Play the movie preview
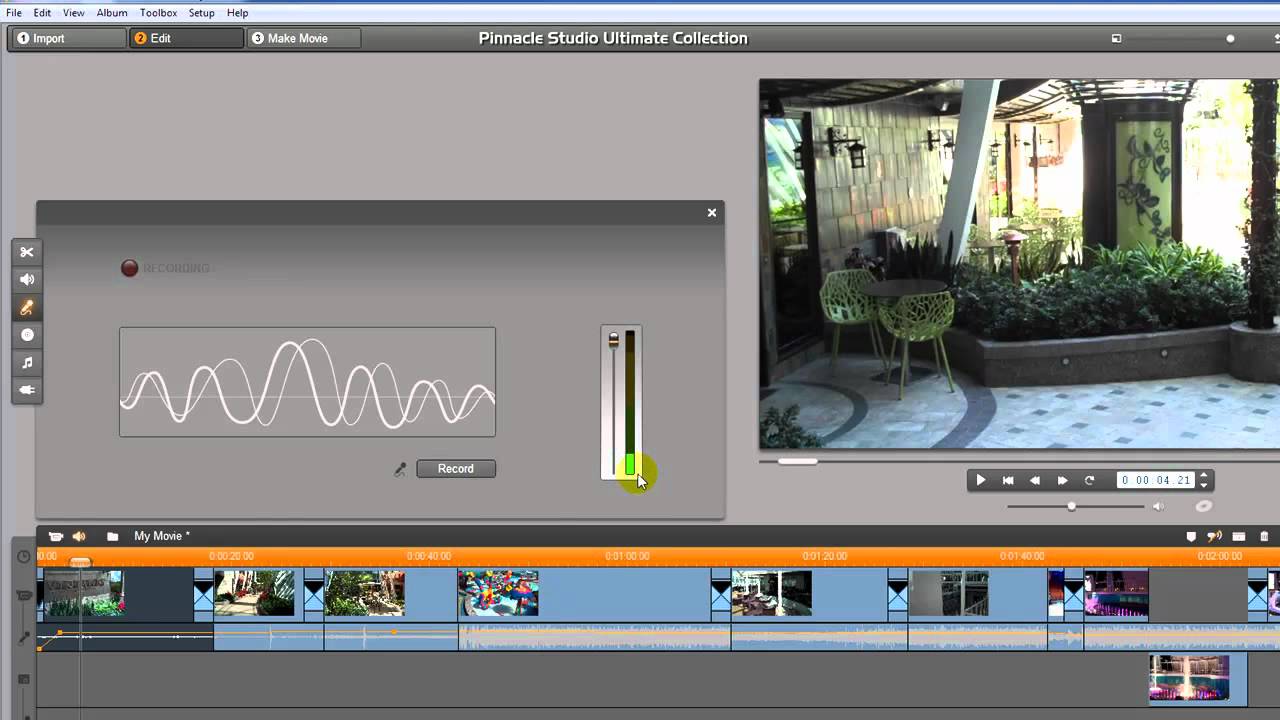The height and width of the screenshot is (720, 1280). coord(980,480)
